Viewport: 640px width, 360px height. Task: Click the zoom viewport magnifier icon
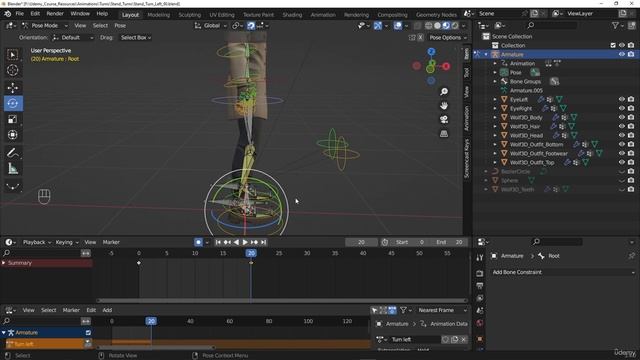pyautogui.click(x=444, y=91)
